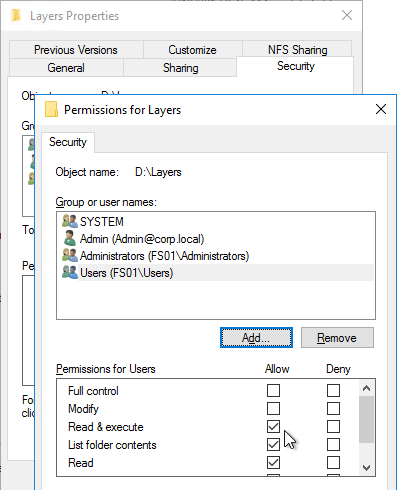Check Allow for Full control
Viewport: 397px width, 490px height.
(273, 390)
